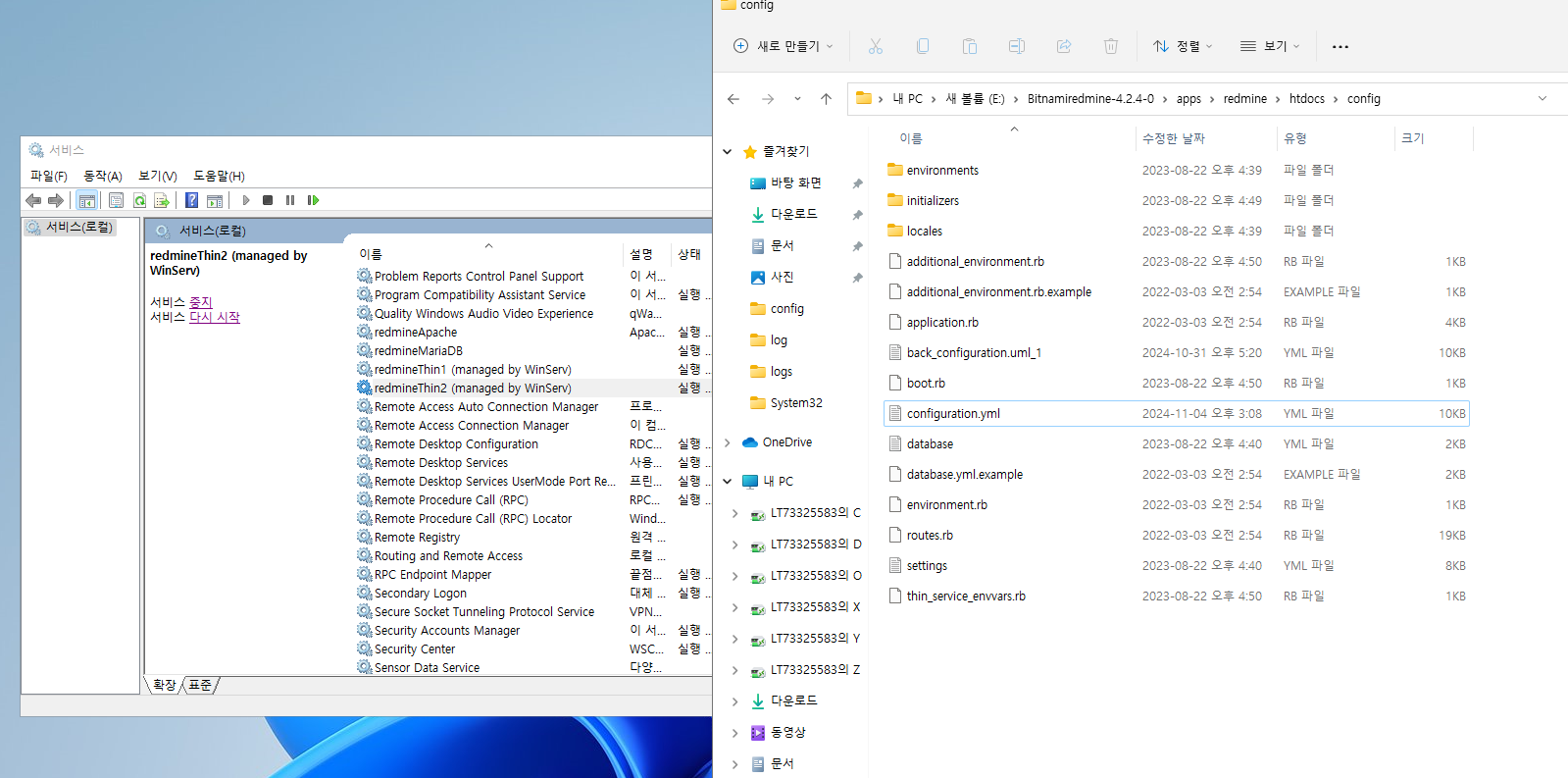Click the Paste icon in Explorer toolbar
The width and height of the screenshot is (1568, 778).
coord(970,46)
